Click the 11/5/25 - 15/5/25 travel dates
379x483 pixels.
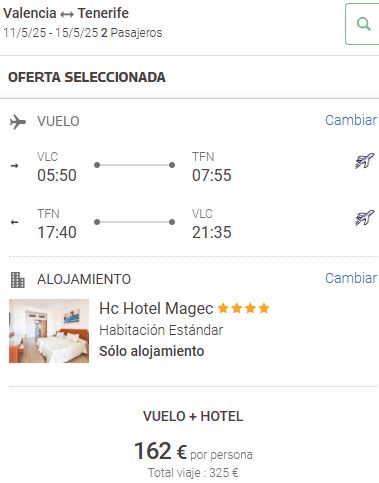point(51,33)
